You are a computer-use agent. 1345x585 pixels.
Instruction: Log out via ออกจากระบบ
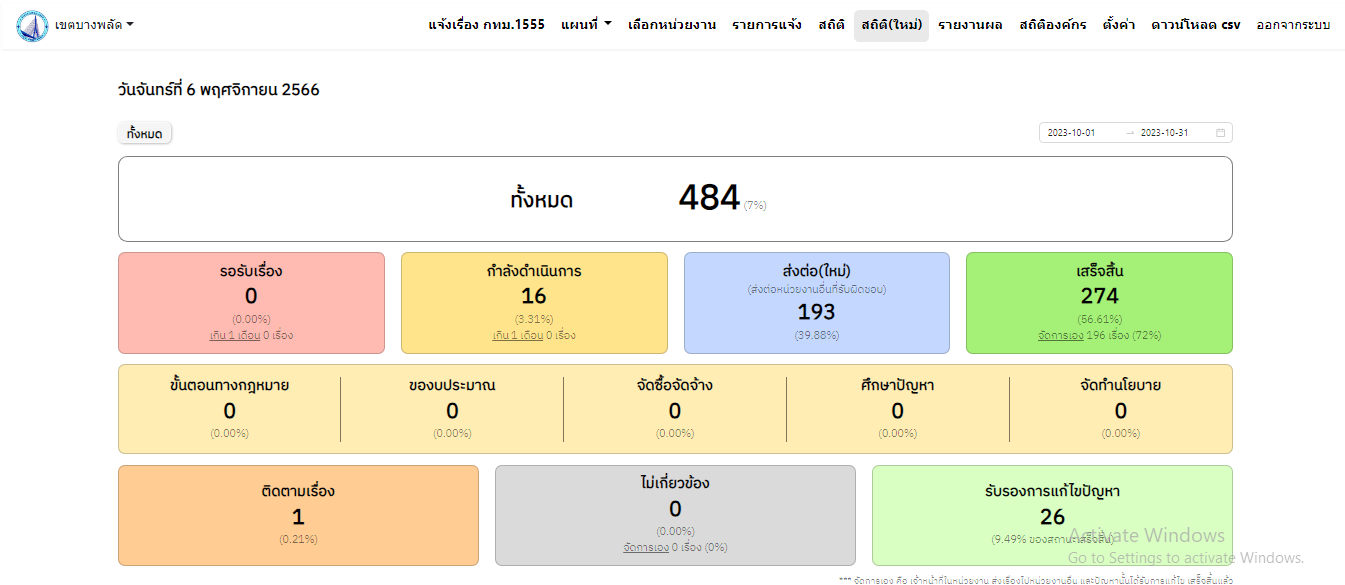(1293, 25)
